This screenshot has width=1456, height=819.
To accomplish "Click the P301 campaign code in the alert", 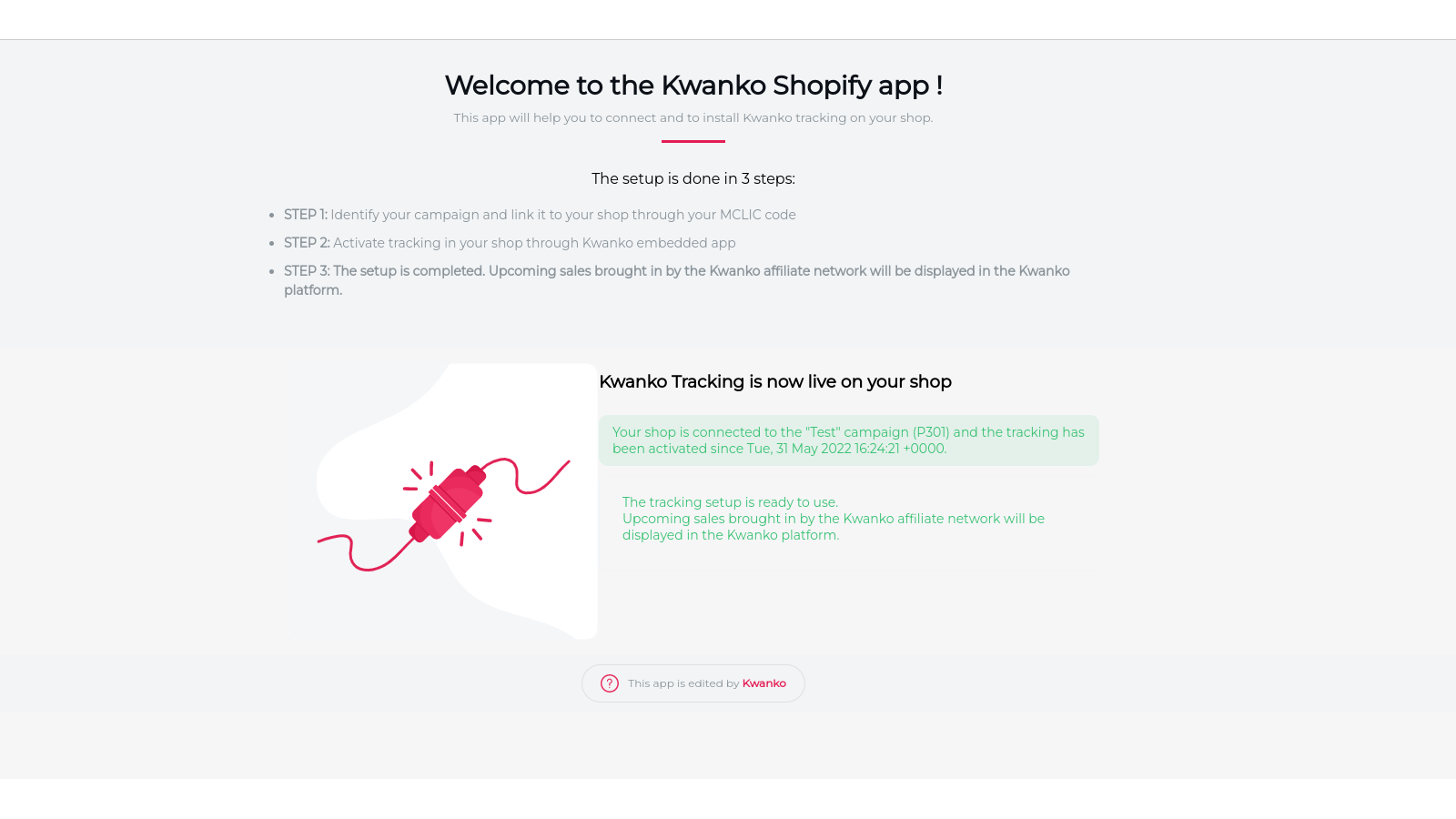I will (x=931, y=432).
